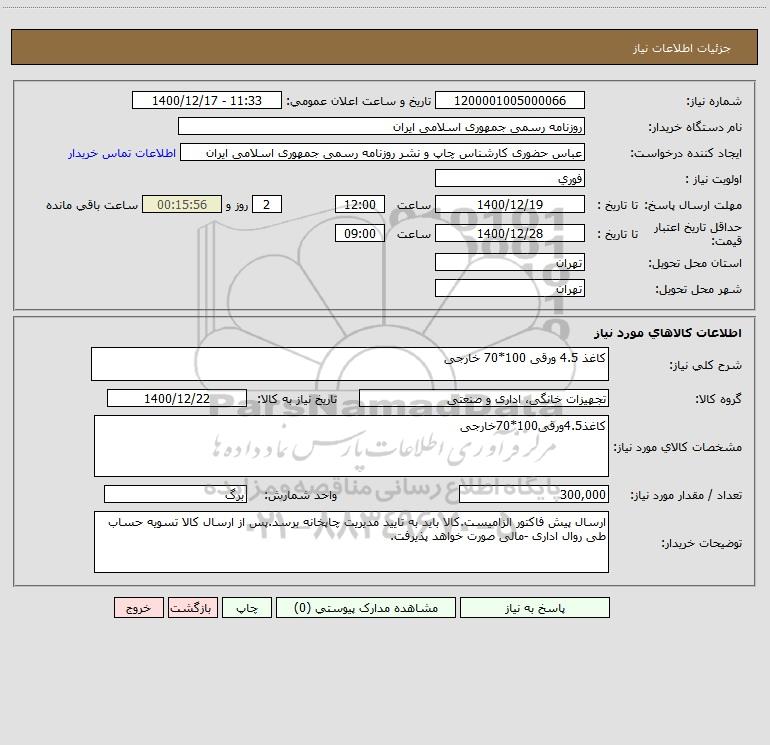The width and height of the screenshot is (770, 745).
Task: Click the priority field فوری
Action: (x=510, y=178)
